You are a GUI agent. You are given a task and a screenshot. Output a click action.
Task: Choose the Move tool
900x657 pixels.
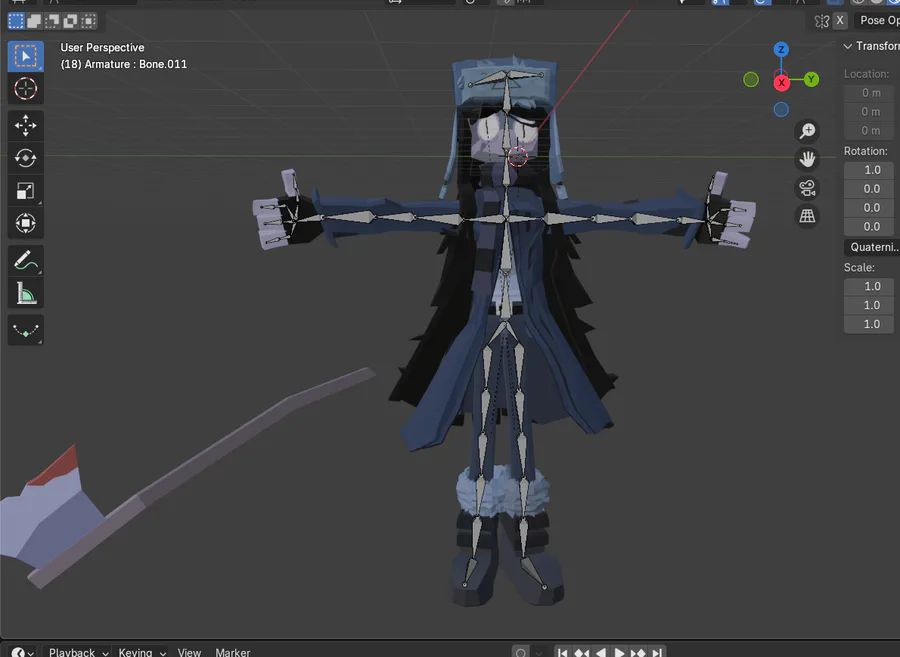25,126
